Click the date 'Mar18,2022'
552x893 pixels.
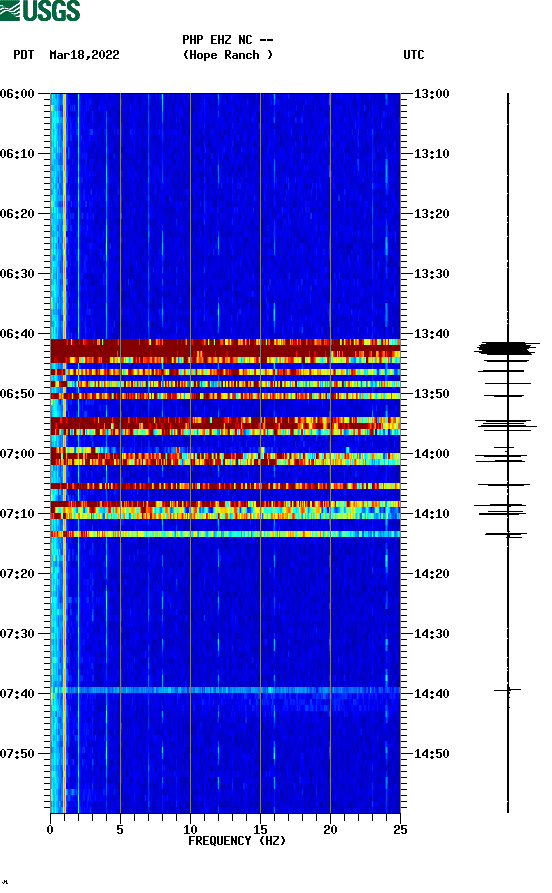click(x=84, y=55)
